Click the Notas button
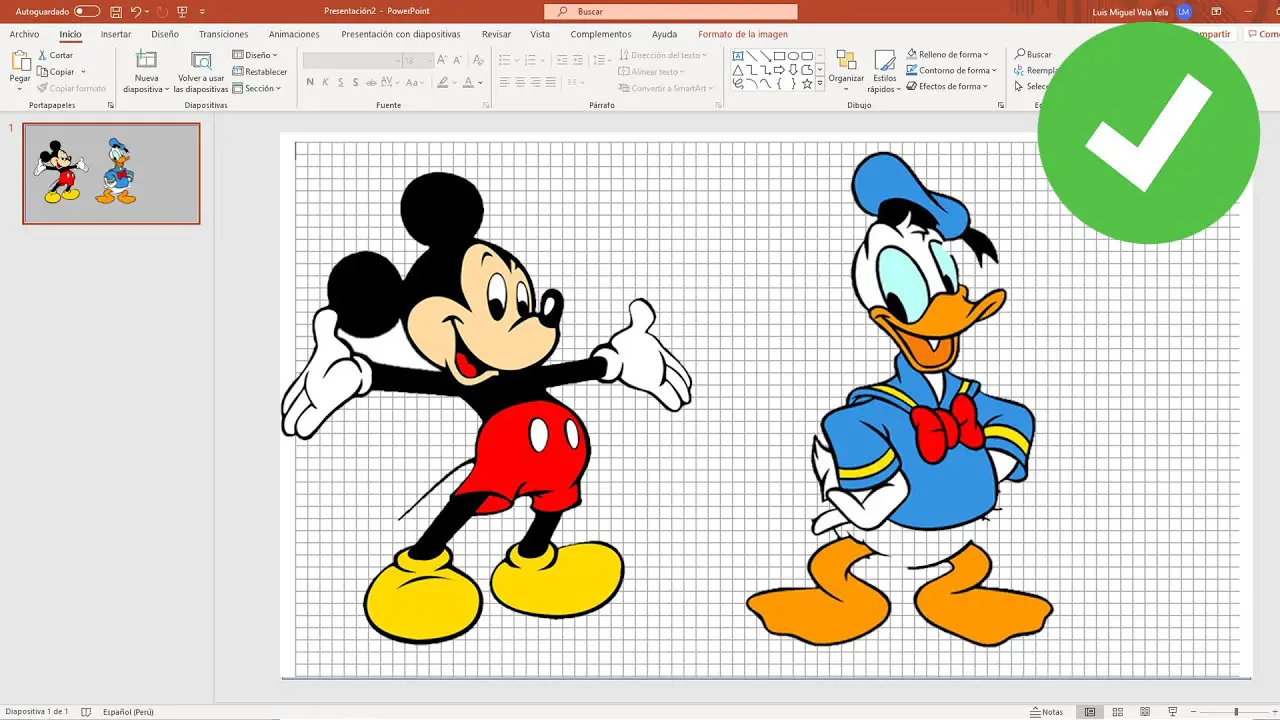1280x720 pixels. click(1047, 712)
